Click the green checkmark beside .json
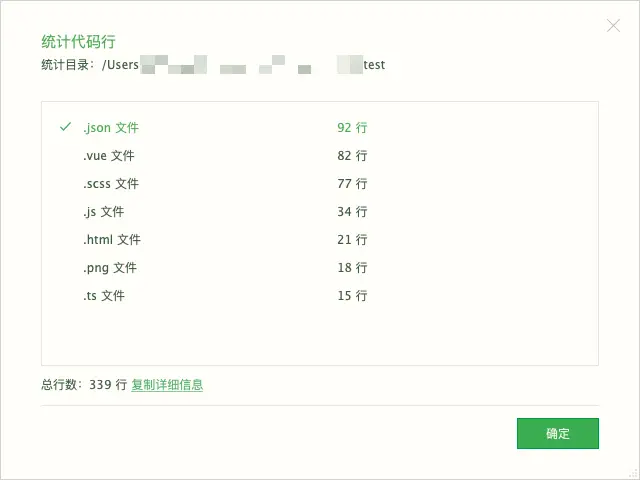 pos(66,127)
